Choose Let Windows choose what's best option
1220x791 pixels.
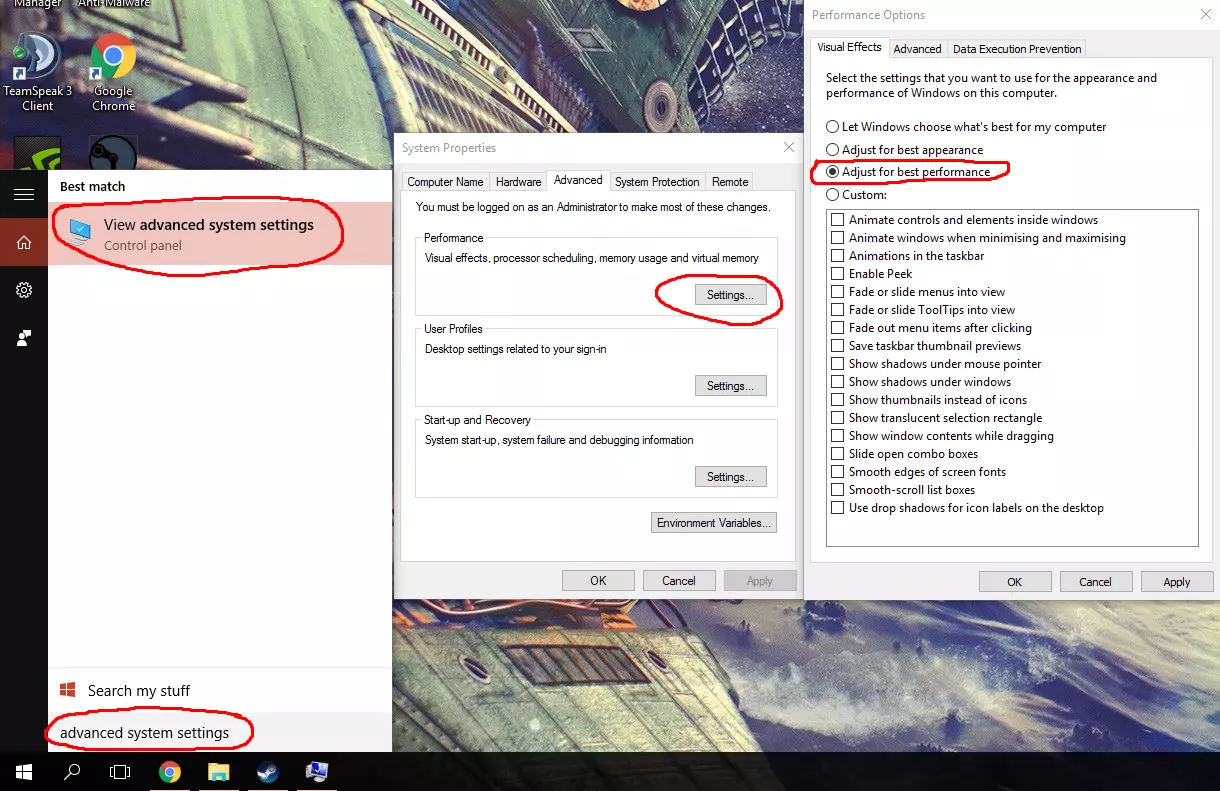tap(965, 127)
